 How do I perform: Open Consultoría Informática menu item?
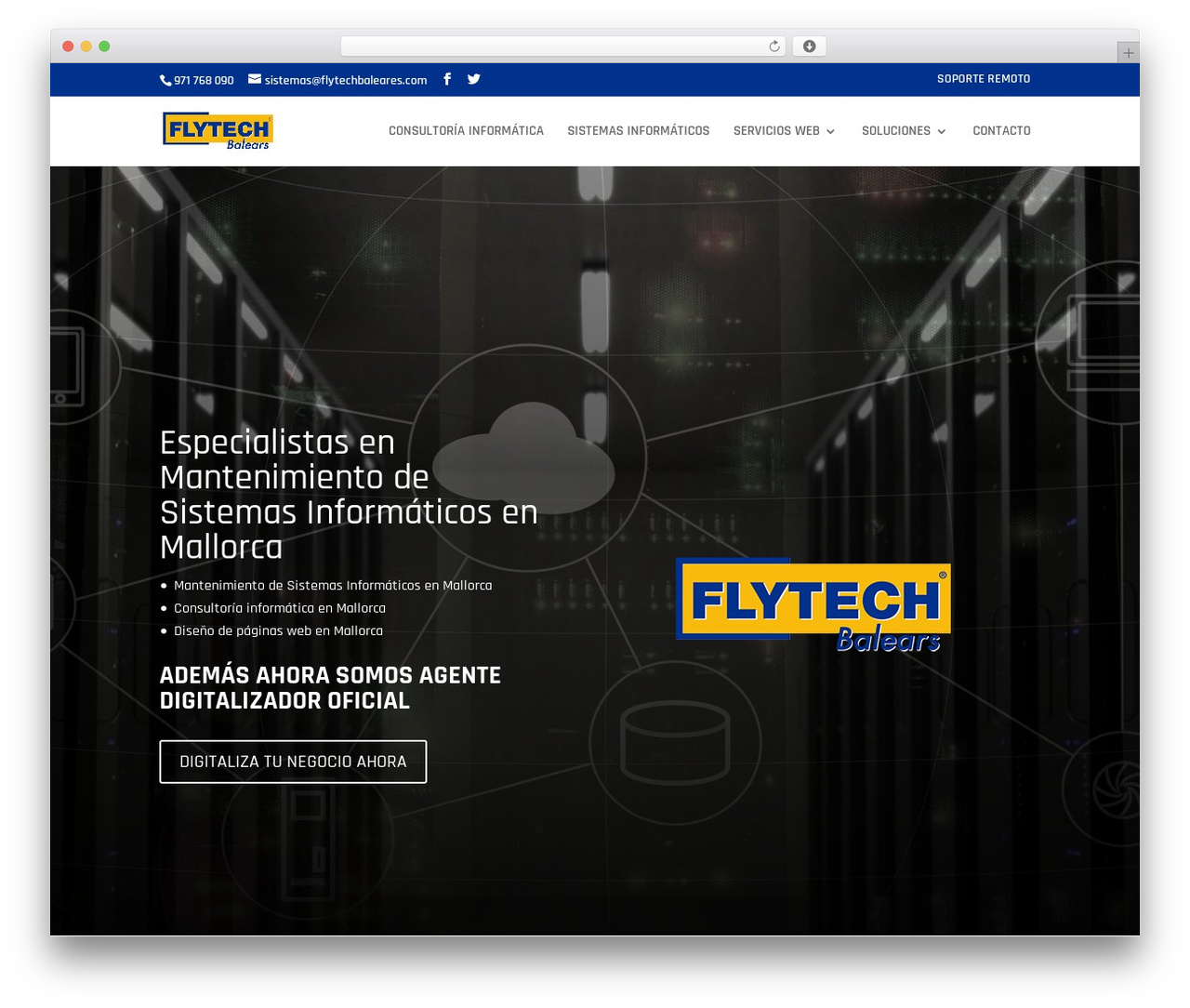tap(466, 131)
